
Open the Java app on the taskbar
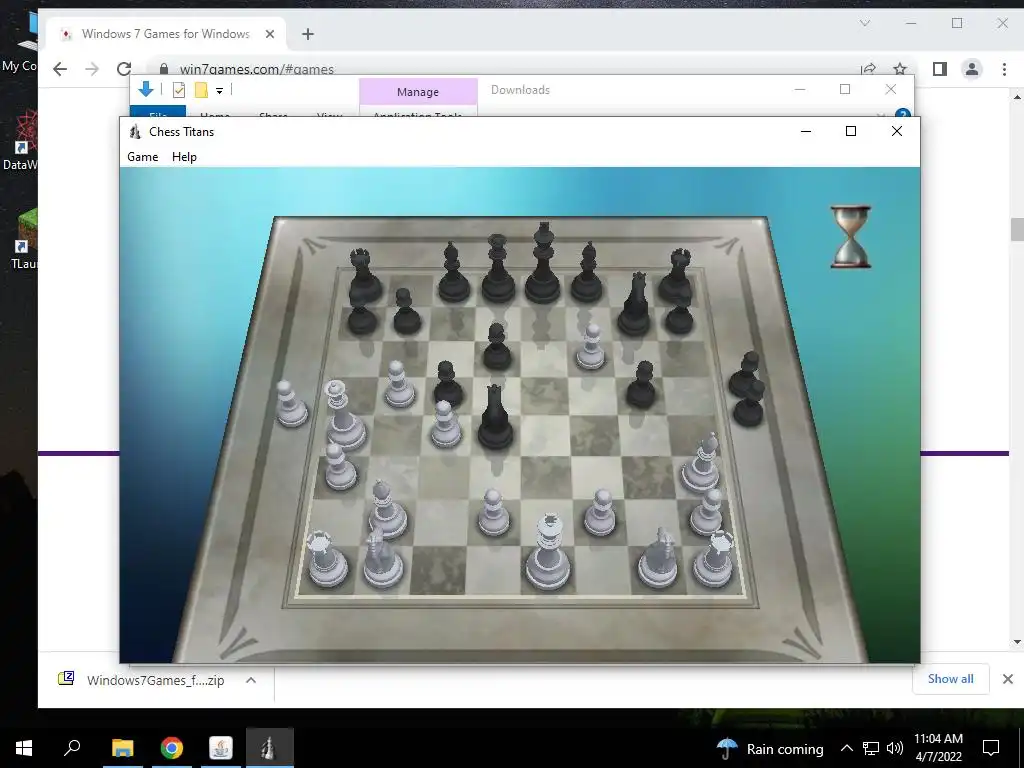click(221, 748)
